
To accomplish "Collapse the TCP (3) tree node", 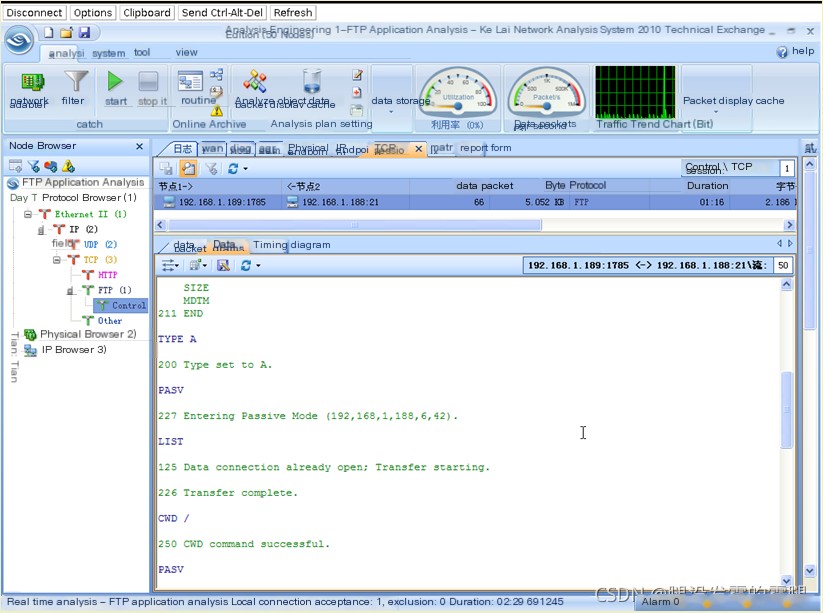I will coord(57,260).
